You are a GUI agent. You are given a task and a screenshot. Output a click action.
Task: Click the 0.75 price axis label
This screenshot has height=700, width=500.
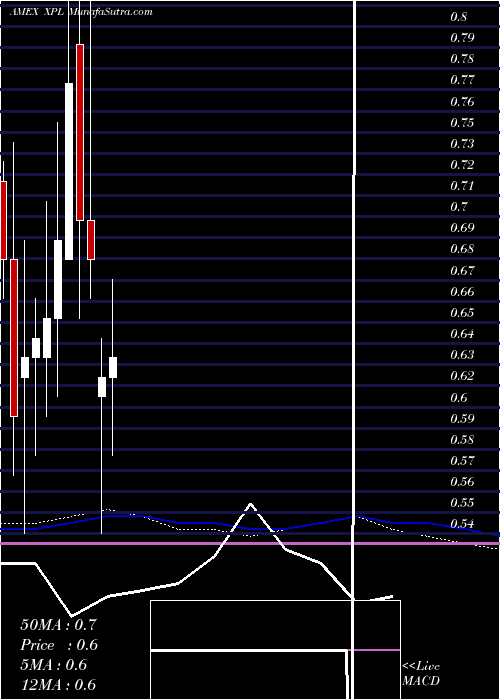coord(462,123)
